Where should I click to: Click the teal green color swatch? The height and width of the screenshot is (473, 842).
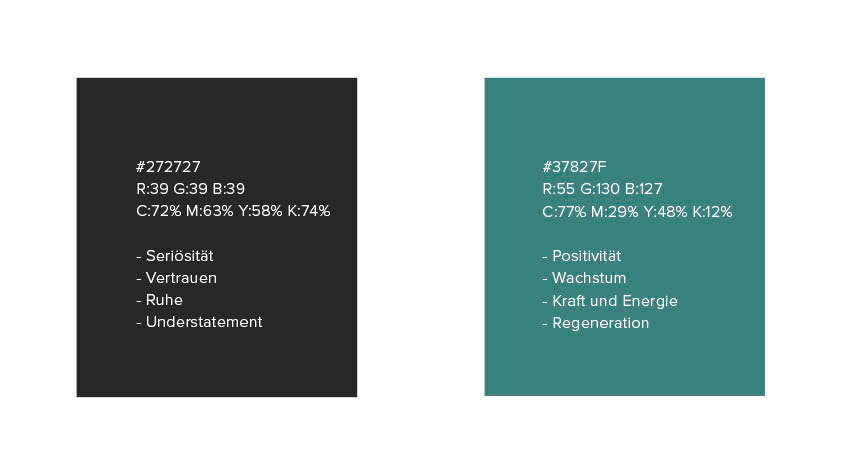pos(625,237)
